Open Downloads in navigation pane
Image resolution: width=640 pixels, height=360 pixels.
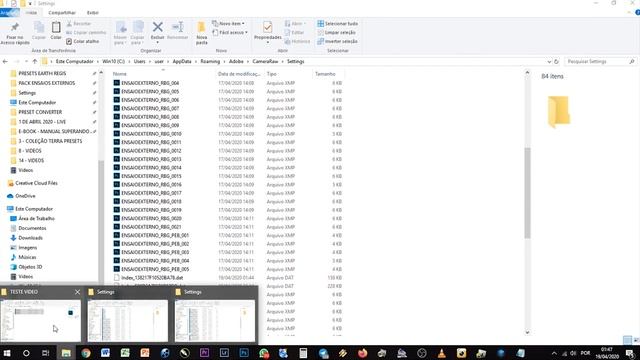click(x=30, y=238)
